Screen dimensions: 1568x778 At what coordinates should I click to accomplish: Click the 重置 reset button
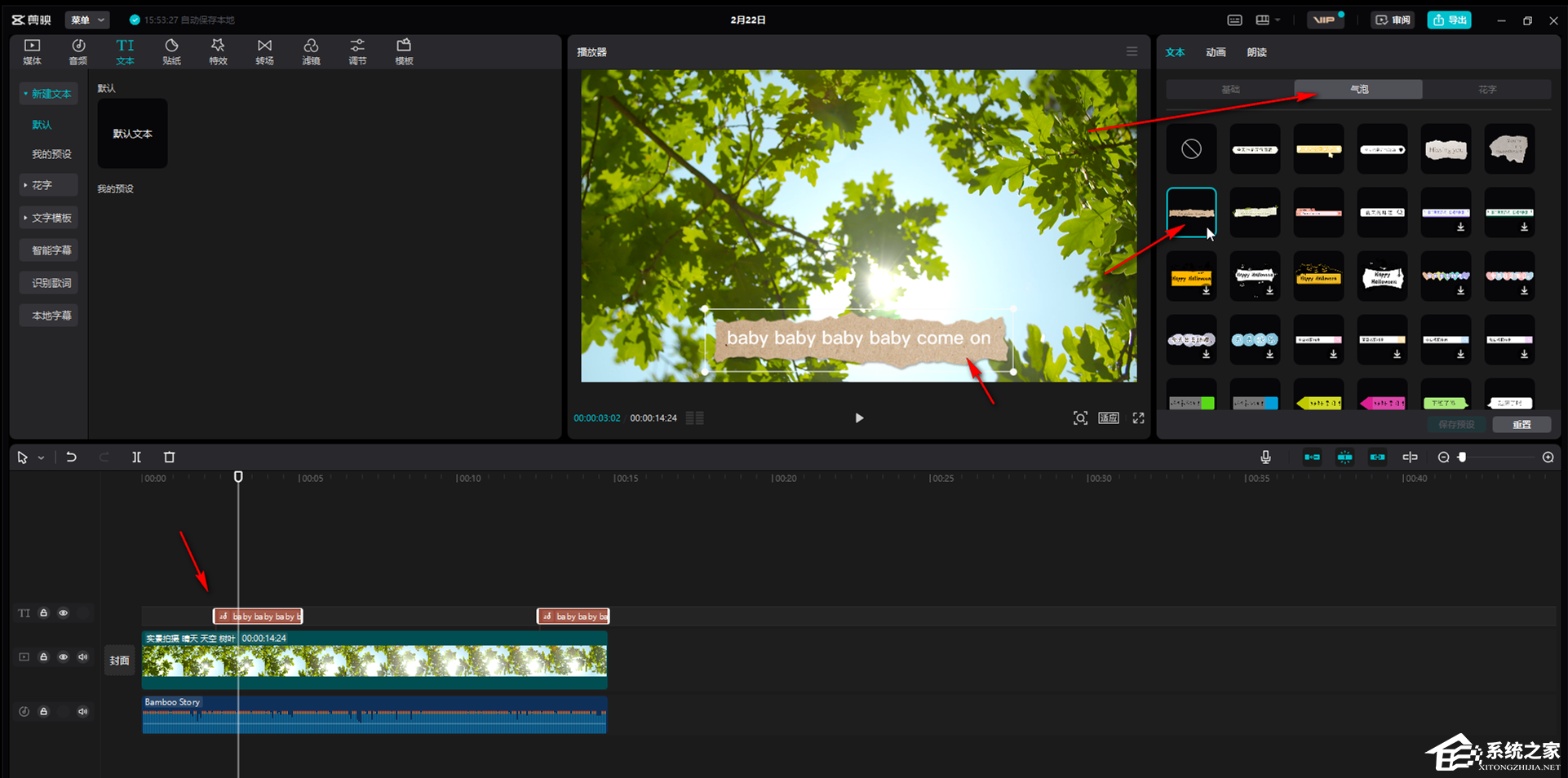tap(1521, 425)
